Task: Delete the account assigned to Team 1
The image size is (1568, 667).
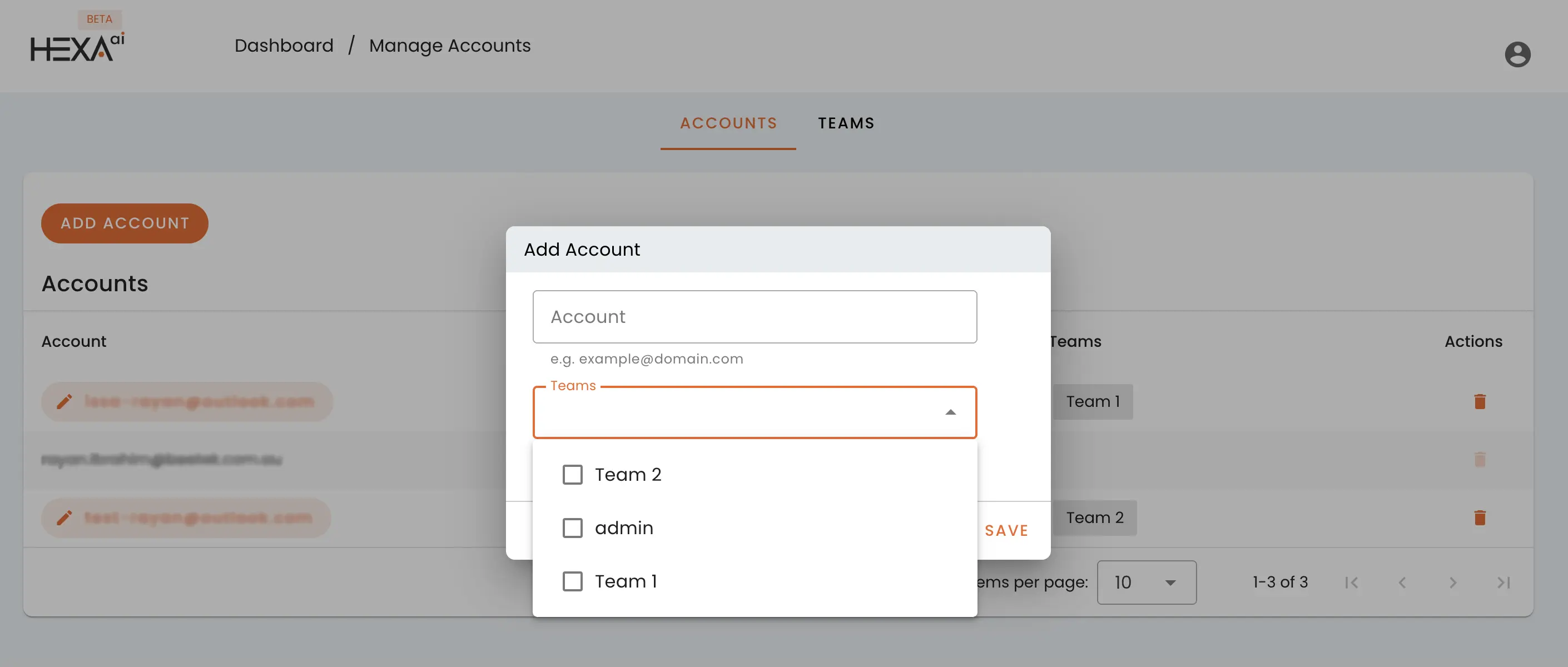Action: (x=1480, y=402)
